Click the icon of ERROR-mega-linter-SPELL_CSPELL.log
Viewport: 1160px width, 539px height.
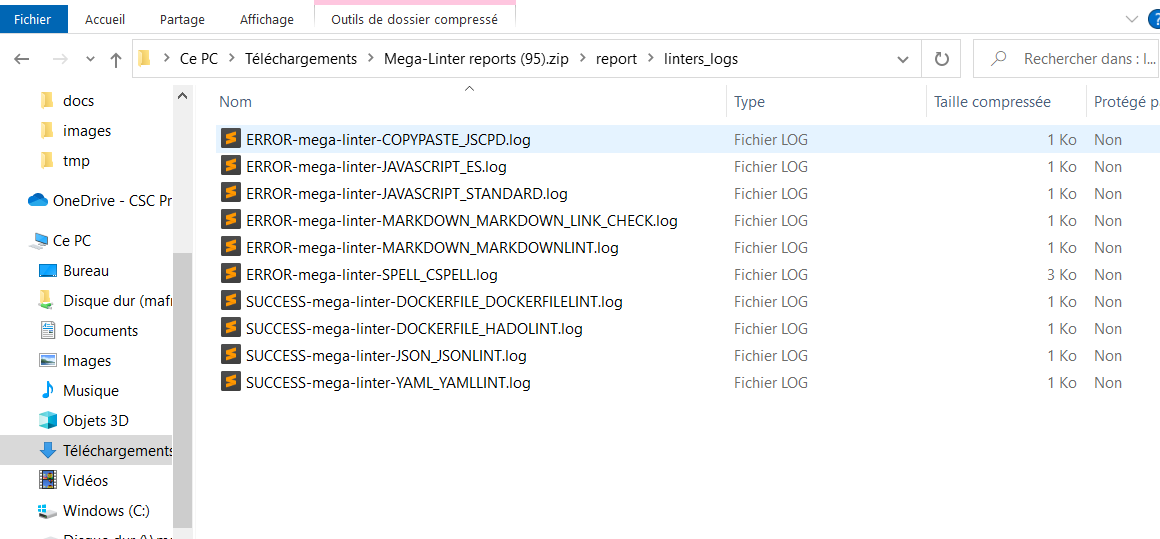coord(231,274)
